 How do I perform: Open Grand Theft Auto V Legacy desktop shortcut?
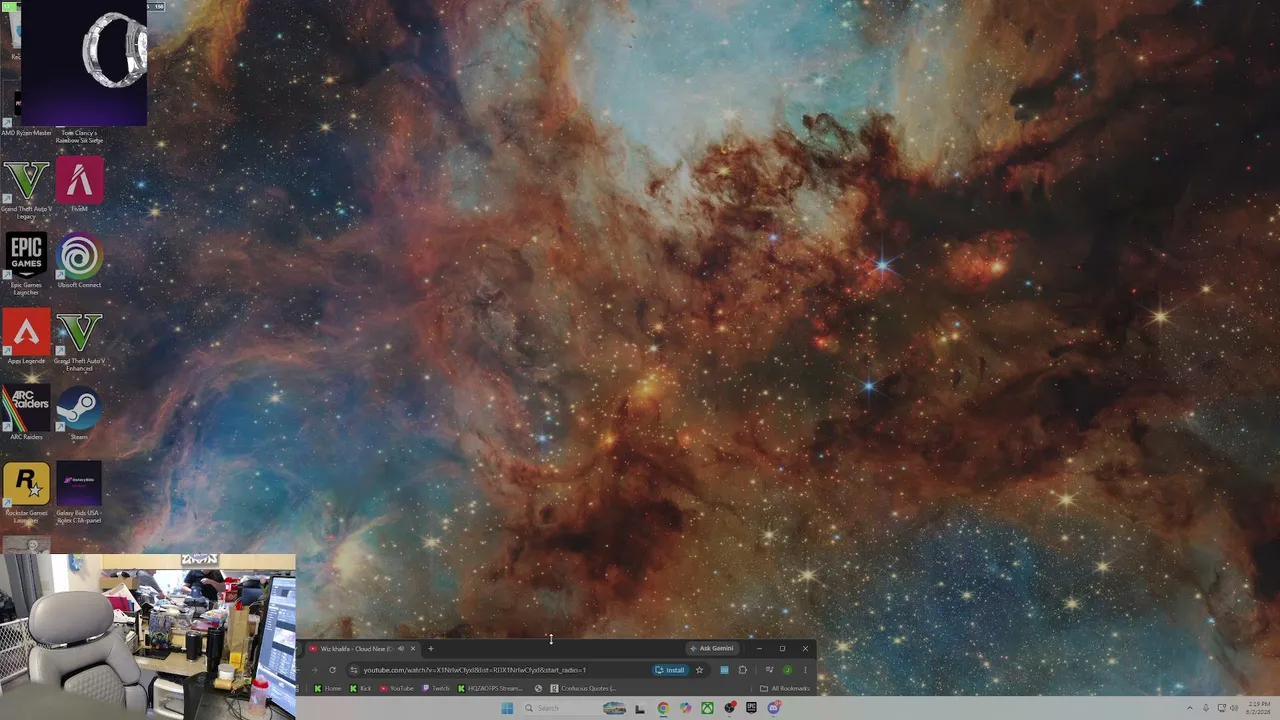[x=26, y=188]
